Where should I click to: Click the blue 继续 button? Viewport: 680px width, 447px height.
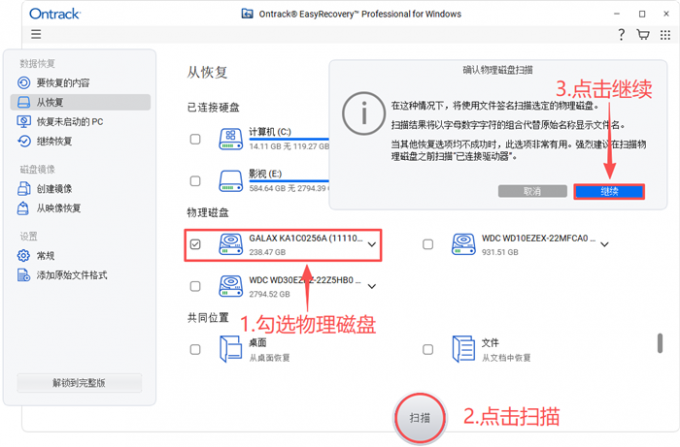click(609, 191)
